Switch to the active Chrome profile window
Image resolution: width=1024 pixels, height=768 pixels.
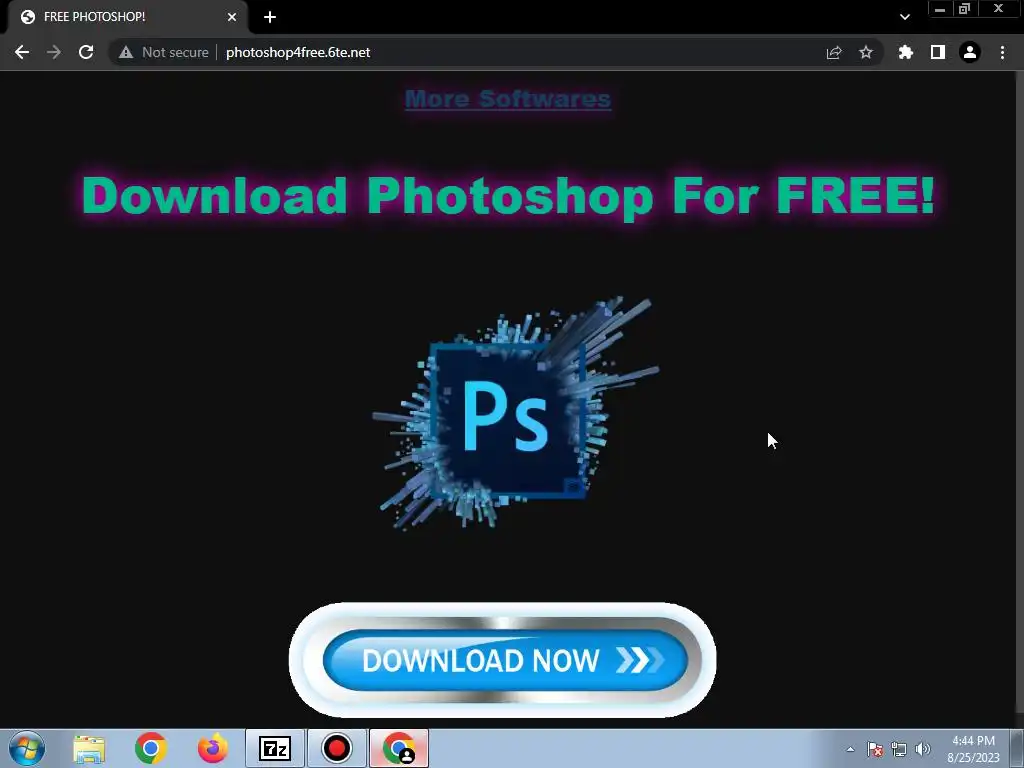pyautogui.click(x=399, y=748)
